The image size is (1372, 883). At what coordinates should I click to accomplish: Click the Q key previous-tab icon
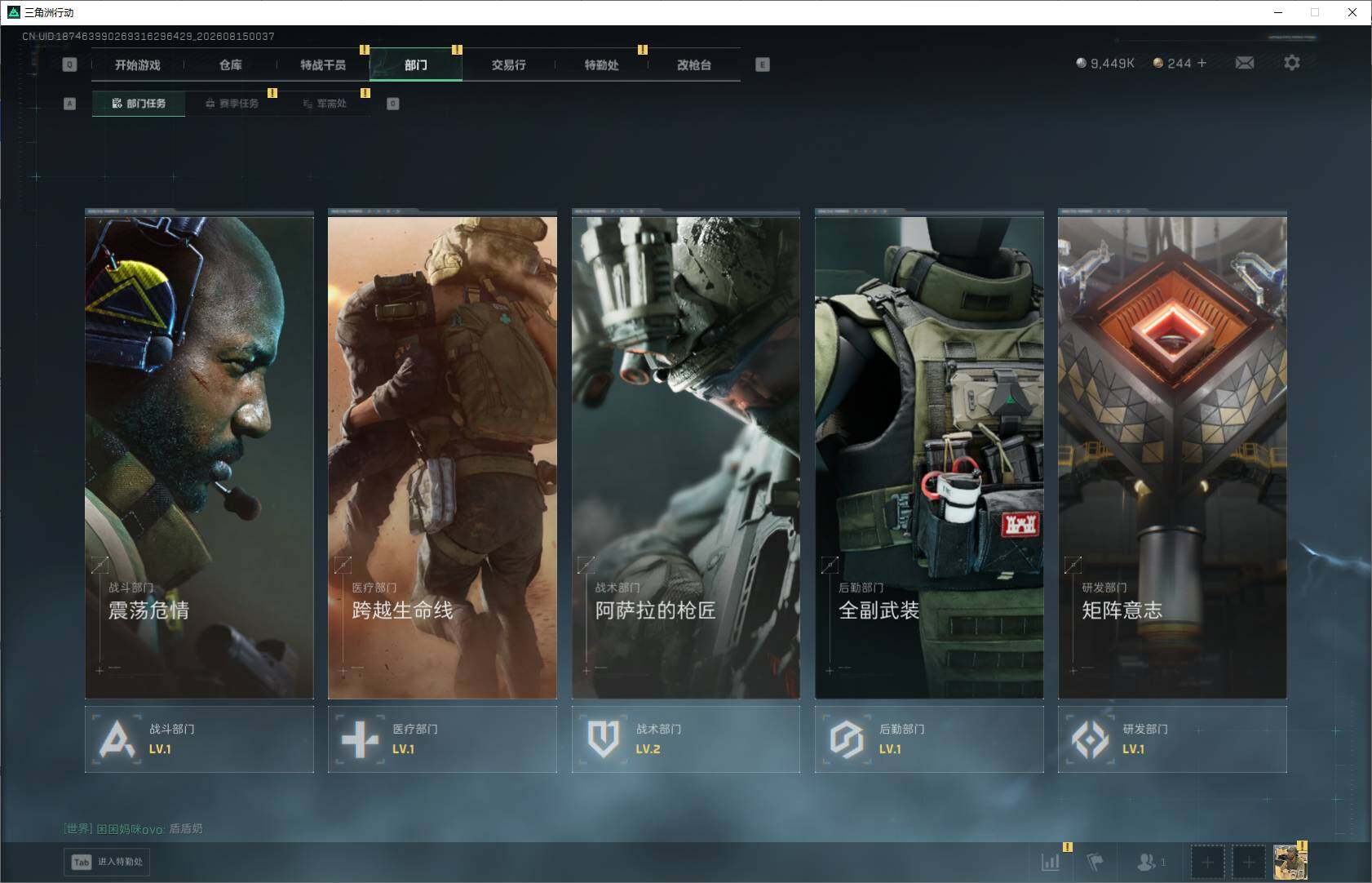[69, 64]
